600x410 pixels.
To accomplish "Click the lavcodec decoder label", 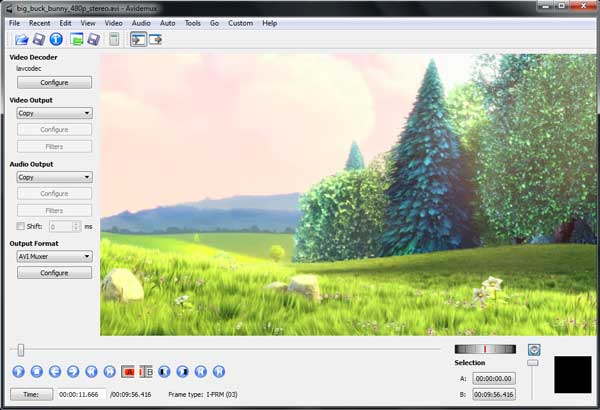I will [29, 69].
